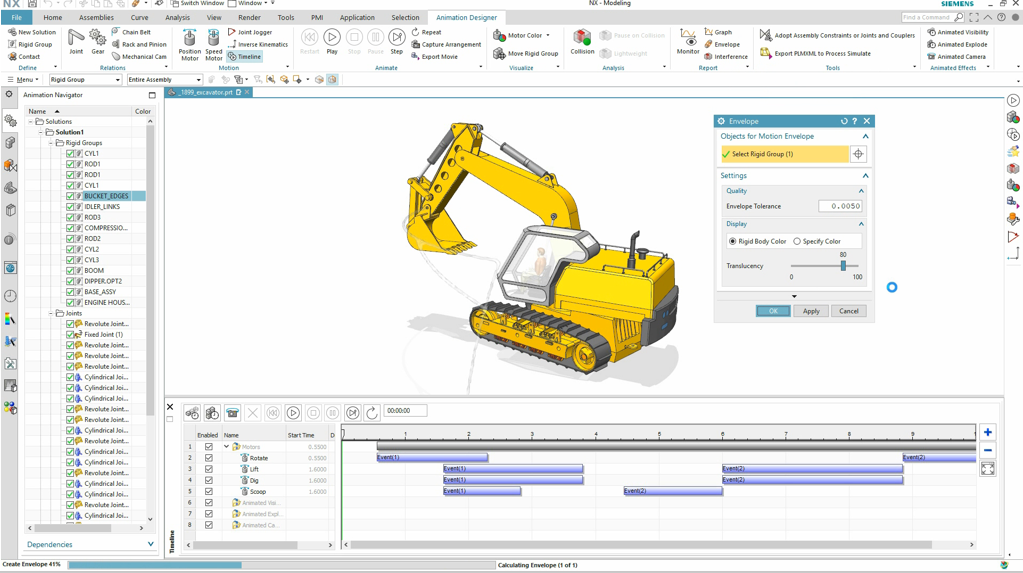The image size is (1023, 573).
Task: Select the Position Motor tool
Action: tap(189, 43)
